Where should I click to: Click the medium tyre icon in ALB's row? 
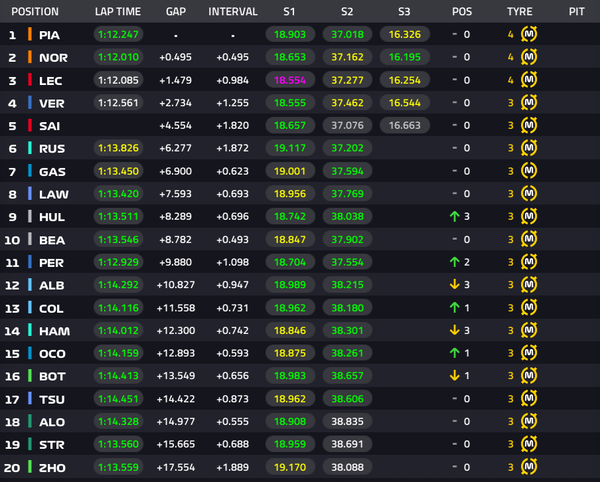529,285
